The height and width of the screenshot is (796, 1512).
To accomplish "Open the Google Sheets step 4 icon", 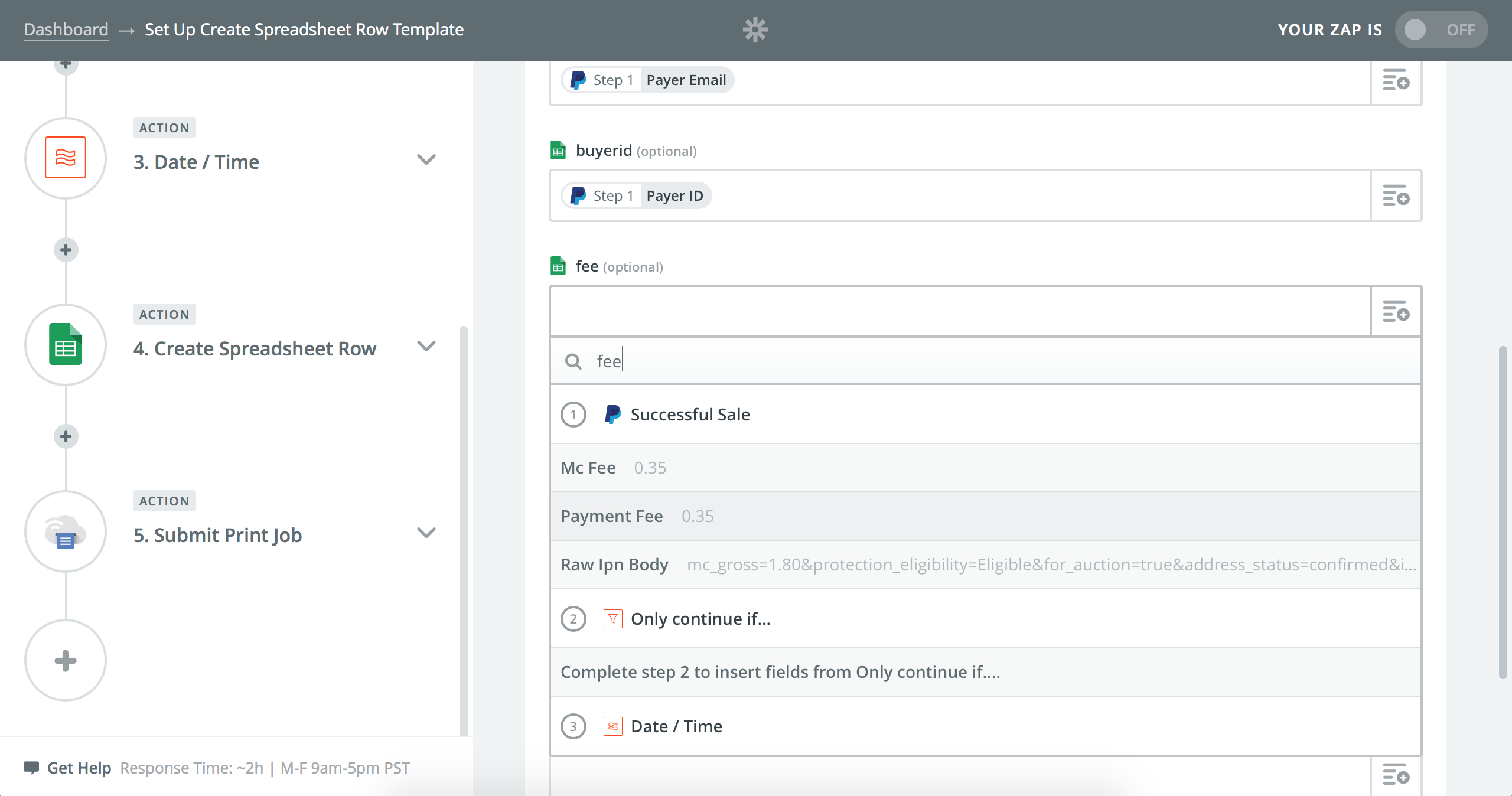I will coord(66,344).
